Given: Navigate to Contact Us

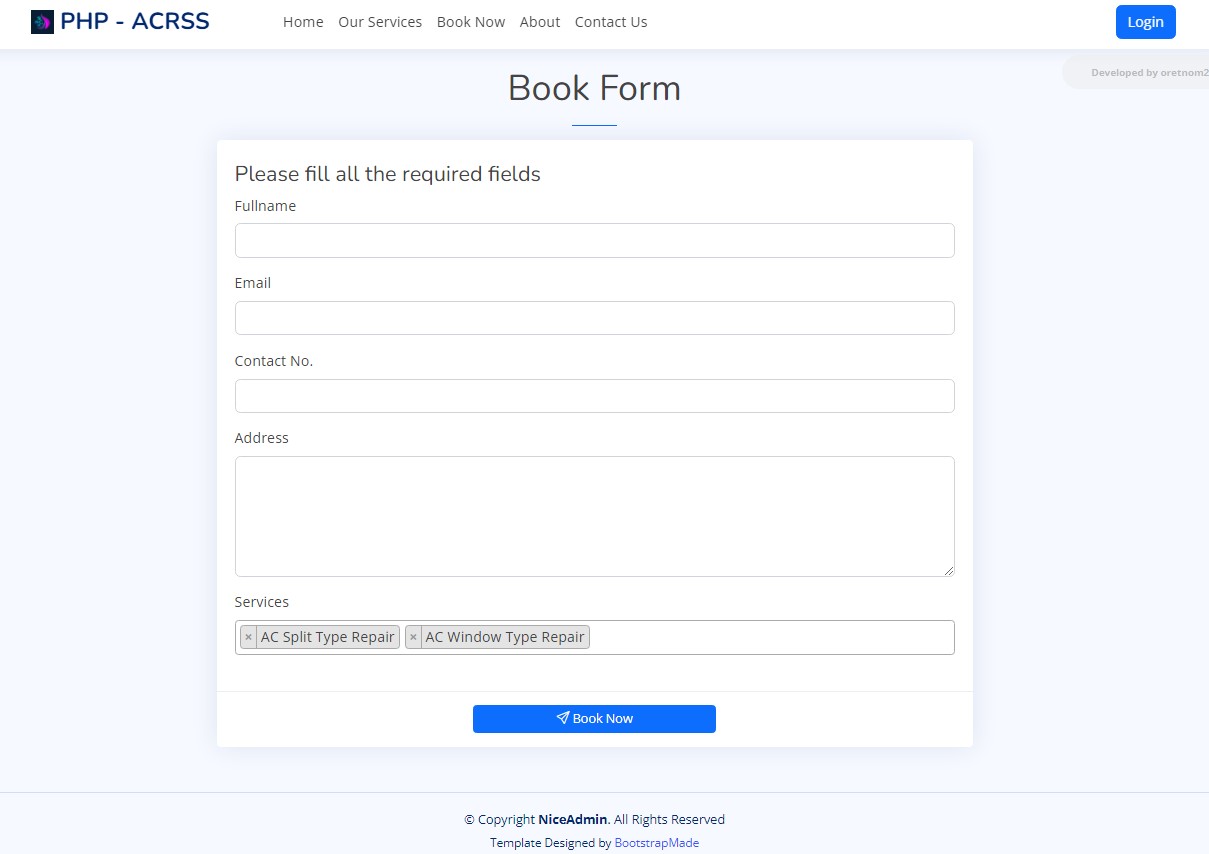Looking at the screenshot, I should pyautogui.click(x=611, y=22).
